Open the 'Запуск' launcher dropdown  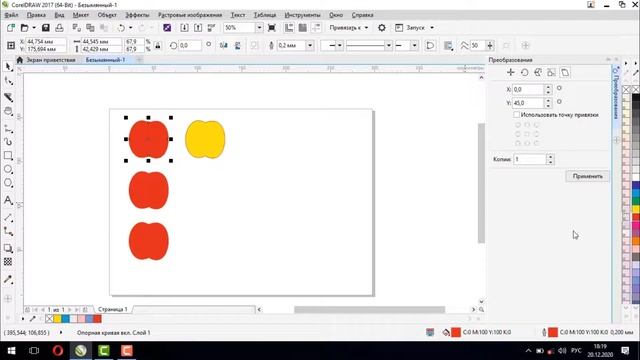[432, 28]
